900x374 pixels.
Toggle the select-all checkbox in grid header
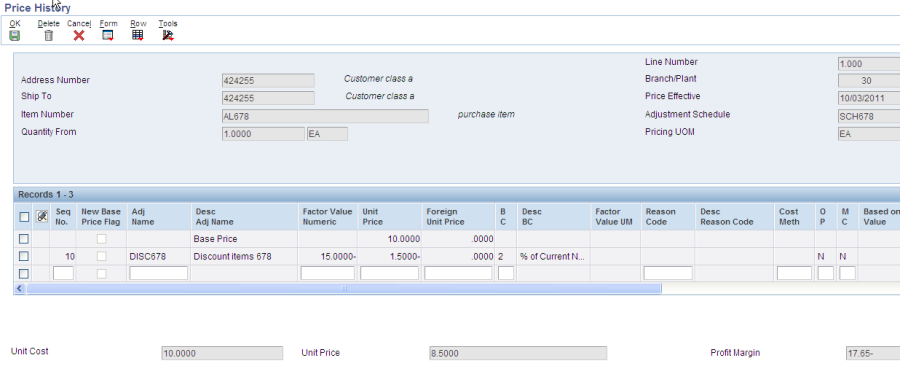point(24,217)
